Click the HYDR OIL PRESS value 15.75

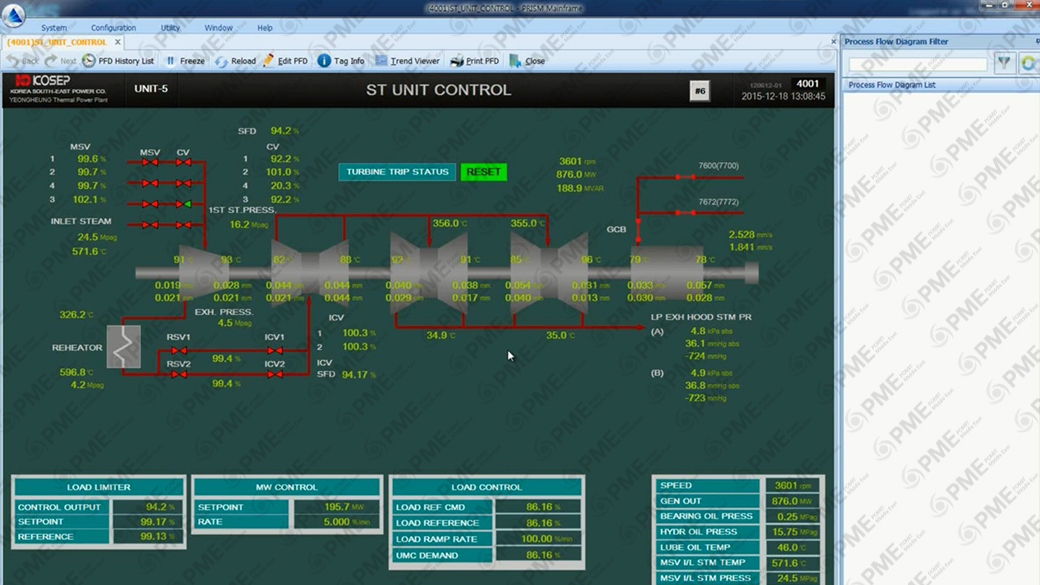(785, 532)
